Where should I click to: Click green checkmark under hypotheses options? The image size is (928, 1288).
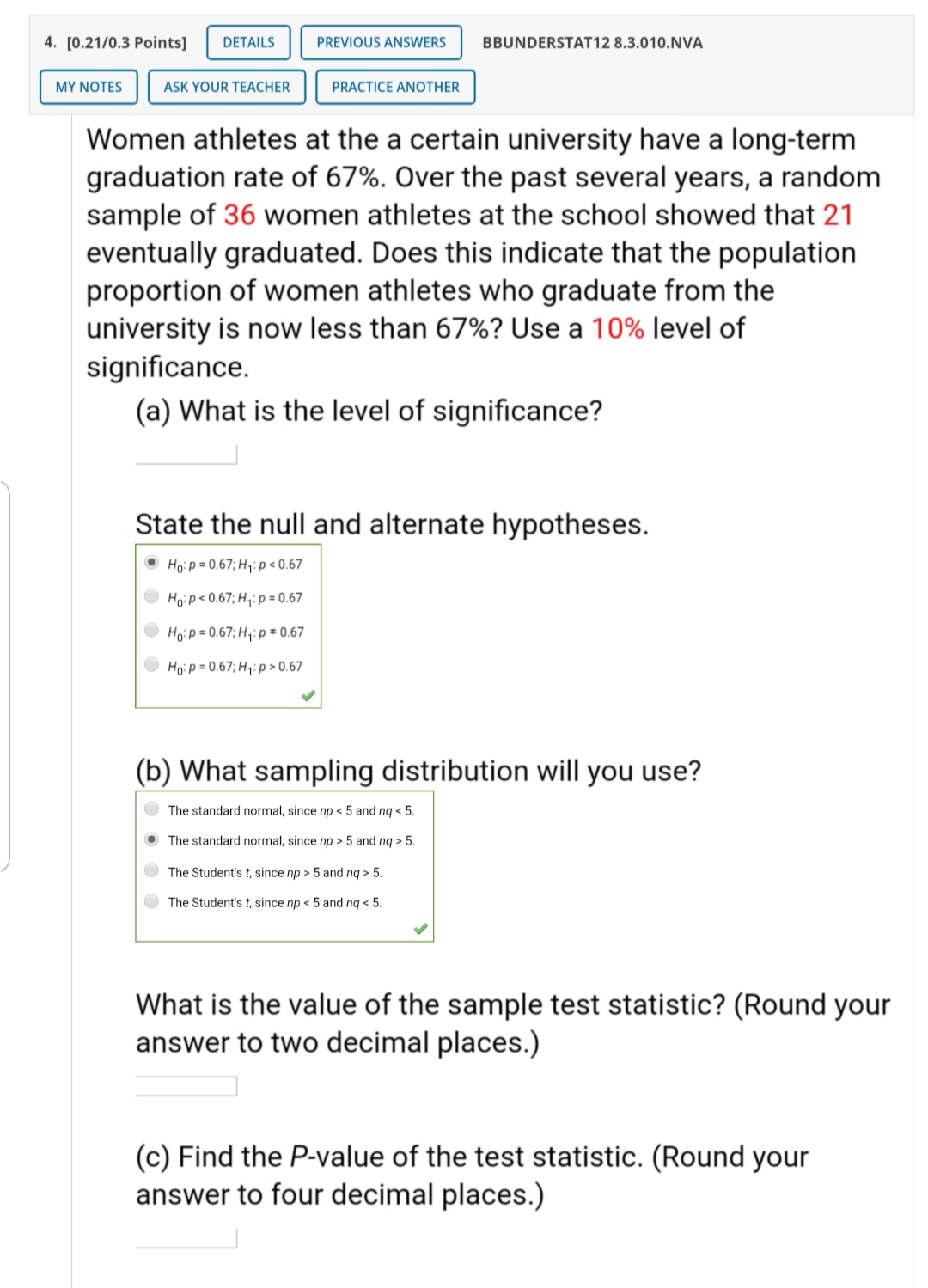(x=308, y=695)
